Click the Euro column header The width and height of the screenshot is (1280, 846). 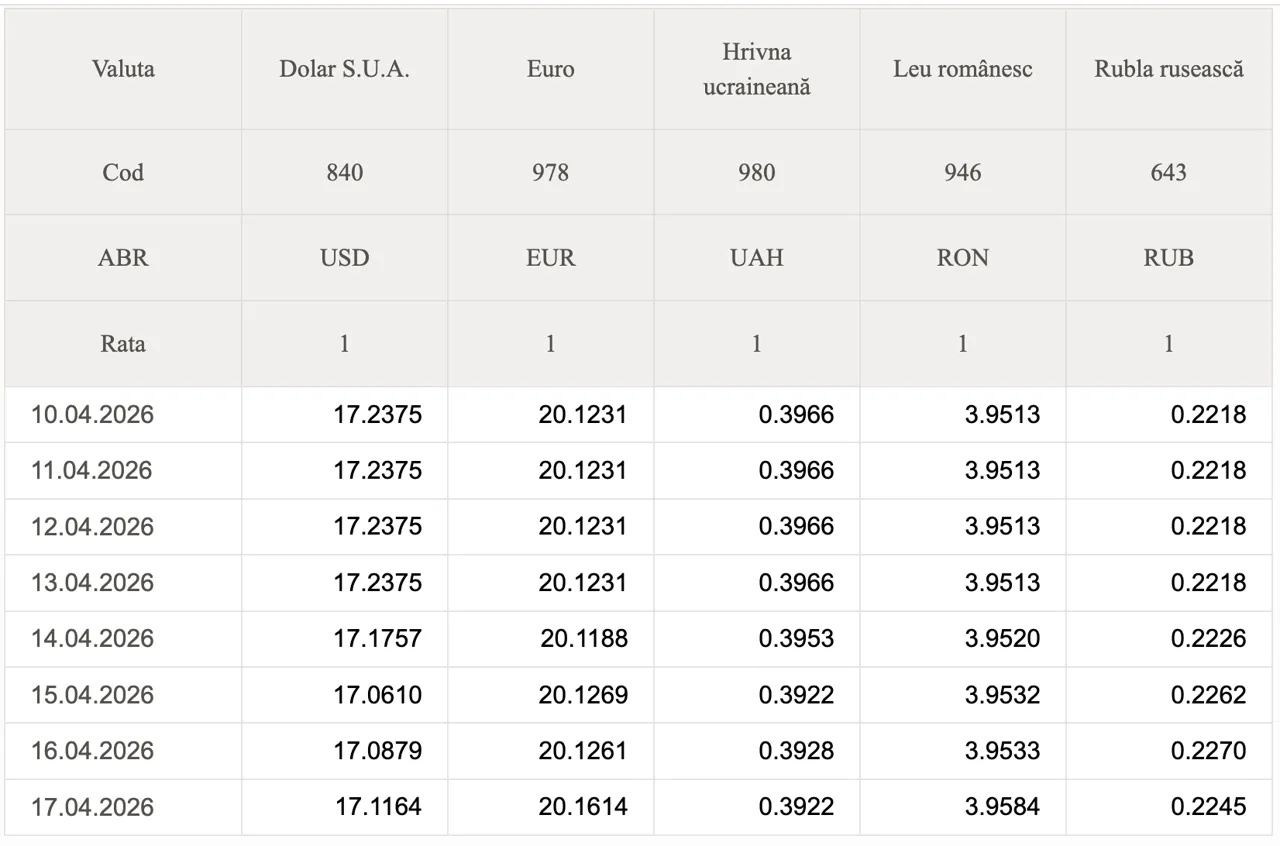[x=550, y=69]
